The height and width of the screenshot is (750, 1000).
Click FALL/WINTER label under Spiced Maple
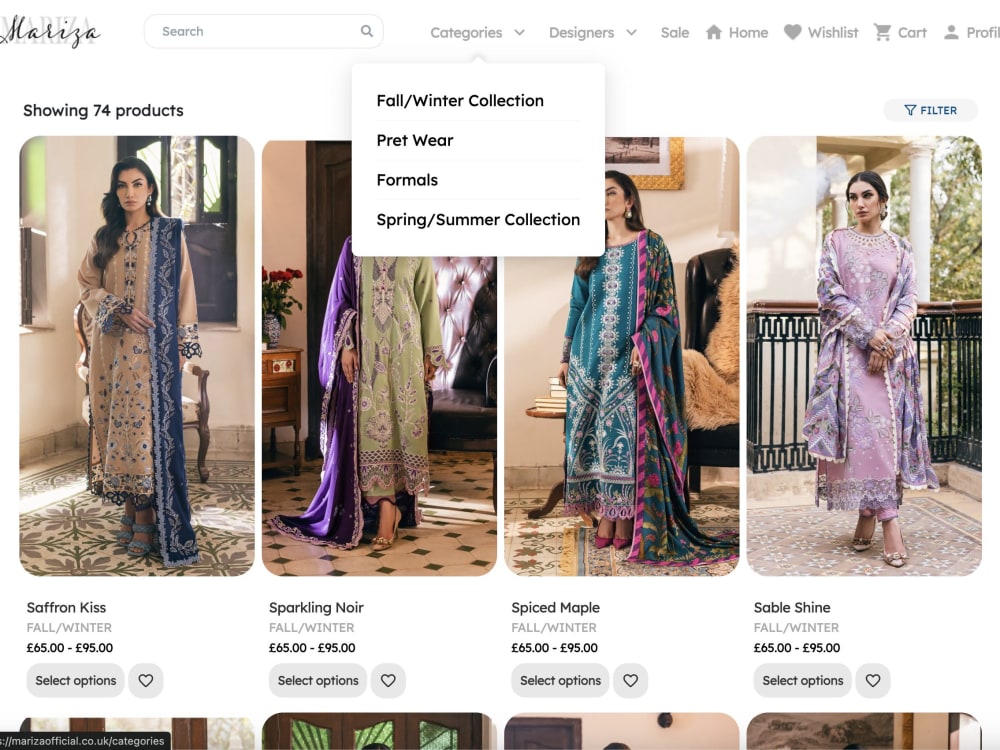[554, 628]
